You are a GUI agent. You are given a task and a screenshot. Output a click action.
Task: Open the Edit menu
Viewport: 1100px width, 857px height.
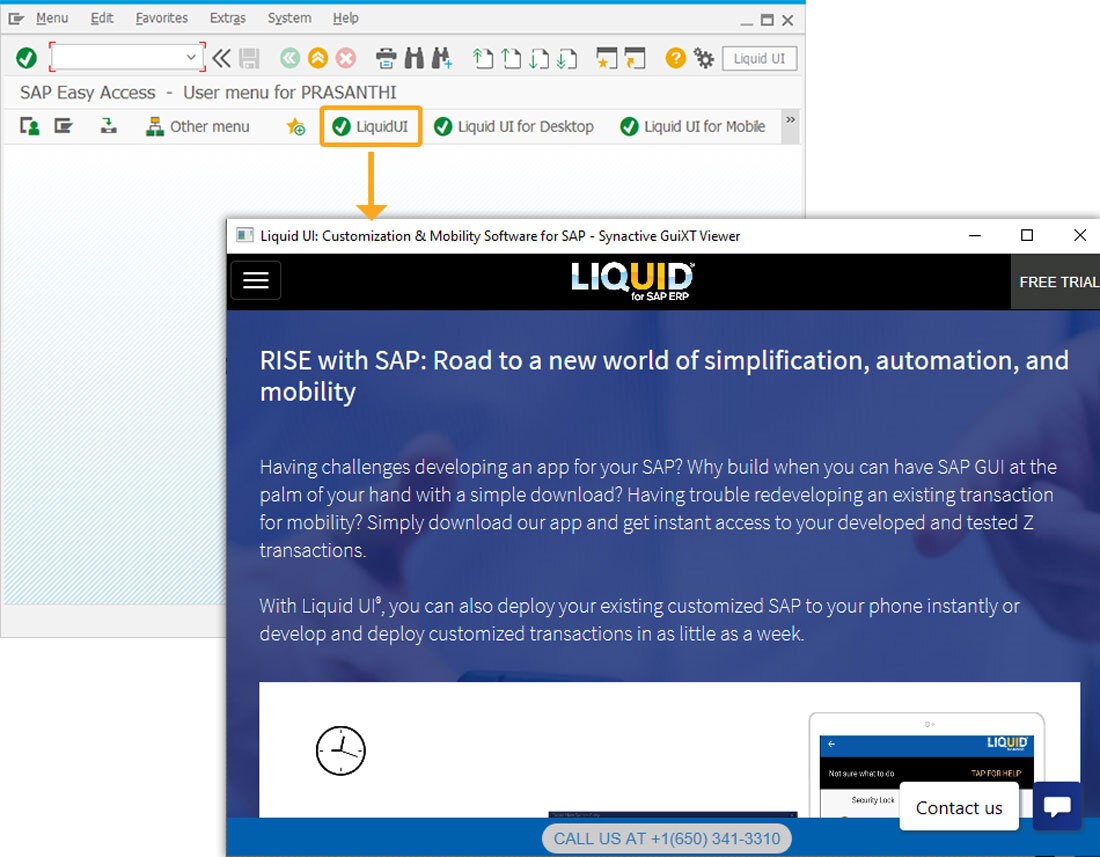[102, 18]
